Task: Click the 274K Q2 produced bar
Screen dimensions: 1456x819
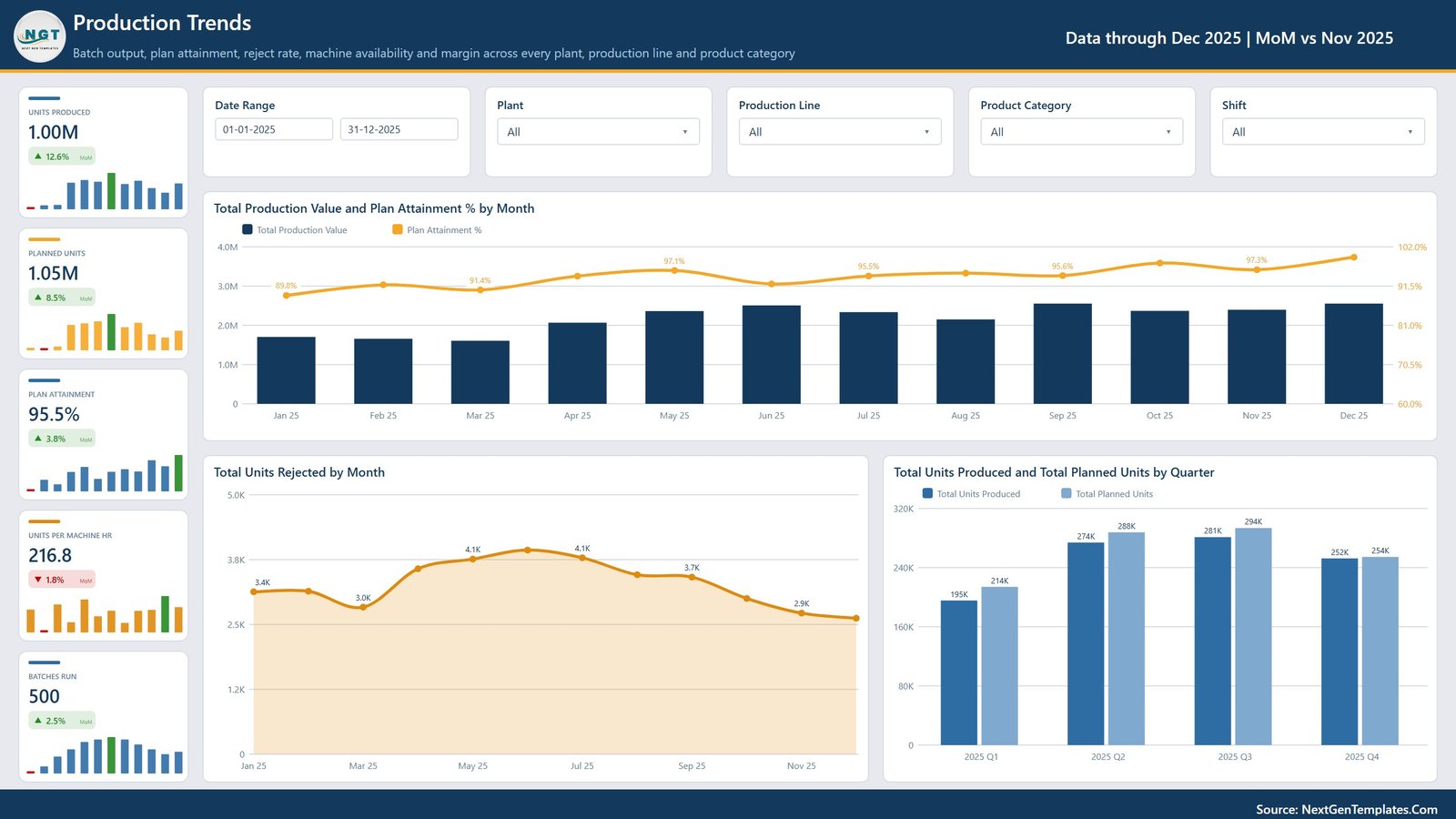Action: click(x=1086, y=644)
